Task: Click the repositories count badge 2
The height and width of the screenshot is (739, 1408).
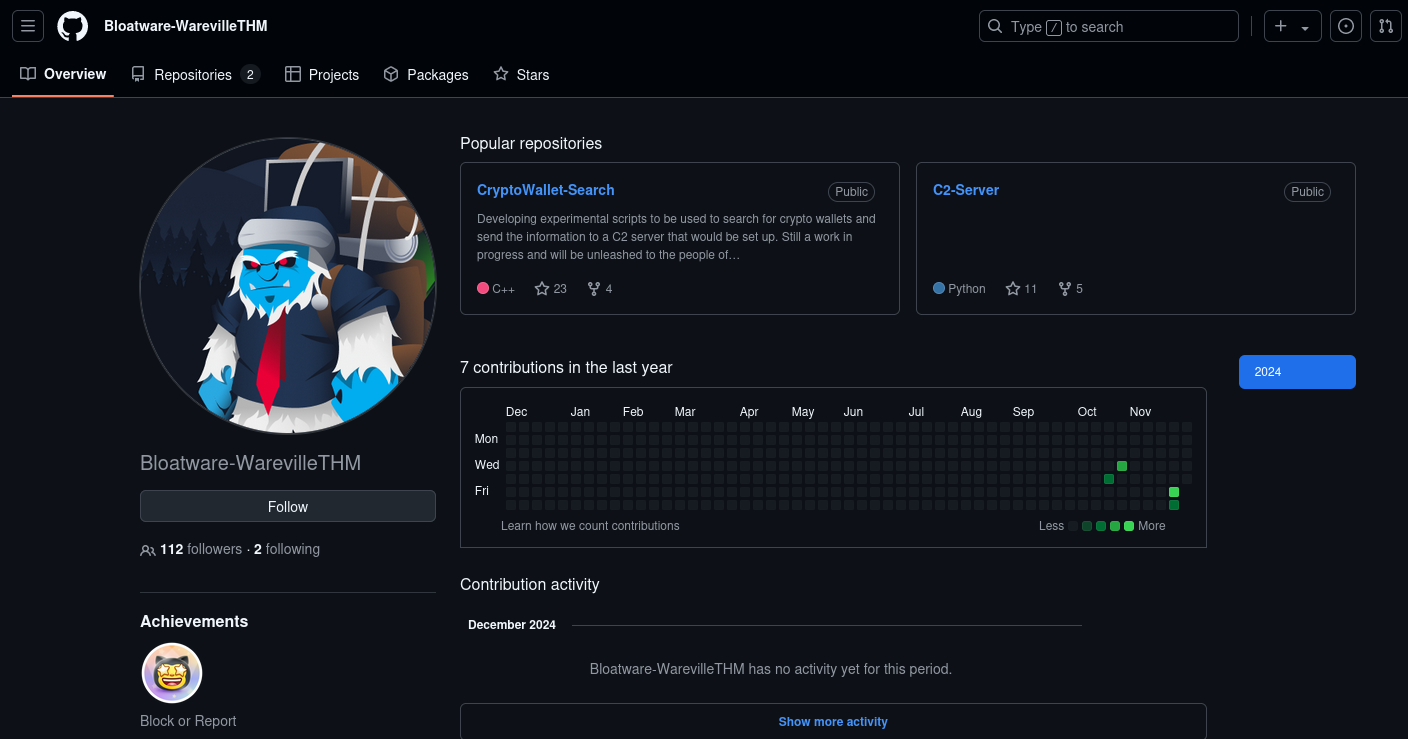Action: pyautogui.click(x=250, y=74)
